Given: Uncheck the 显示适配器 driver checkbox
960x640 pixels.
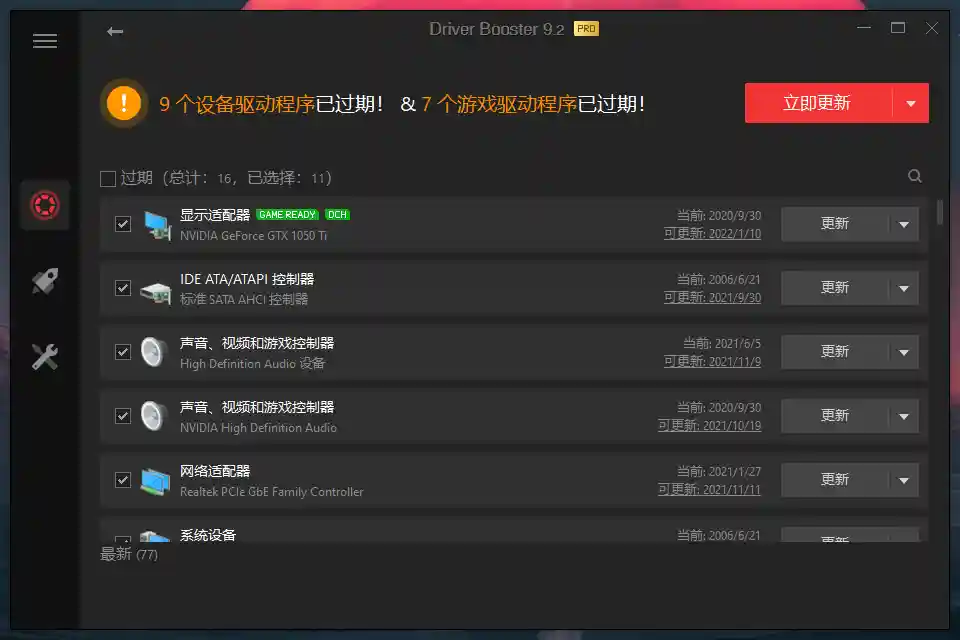Looking at the screenshot, I should tap(122, 224).
